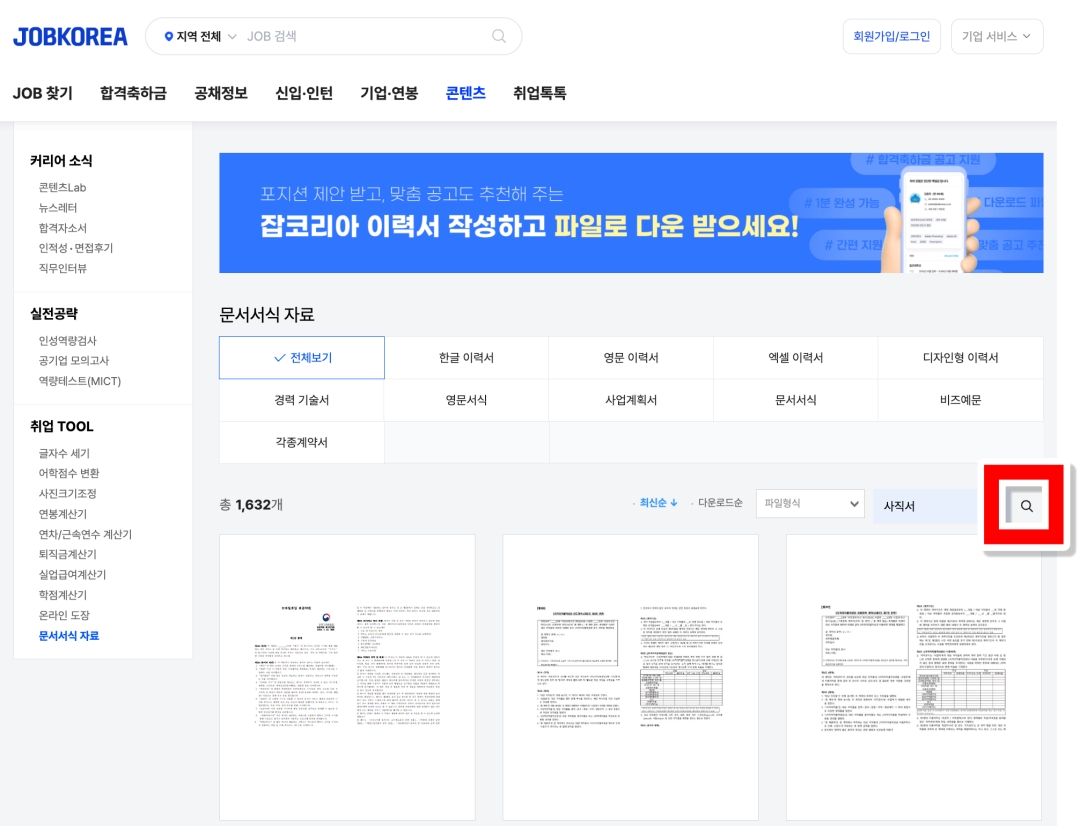This screenshot has height=826, width=1080.
Task: Select the 디자인형 이력서 category tab
Action: click(x=960, y=358)
